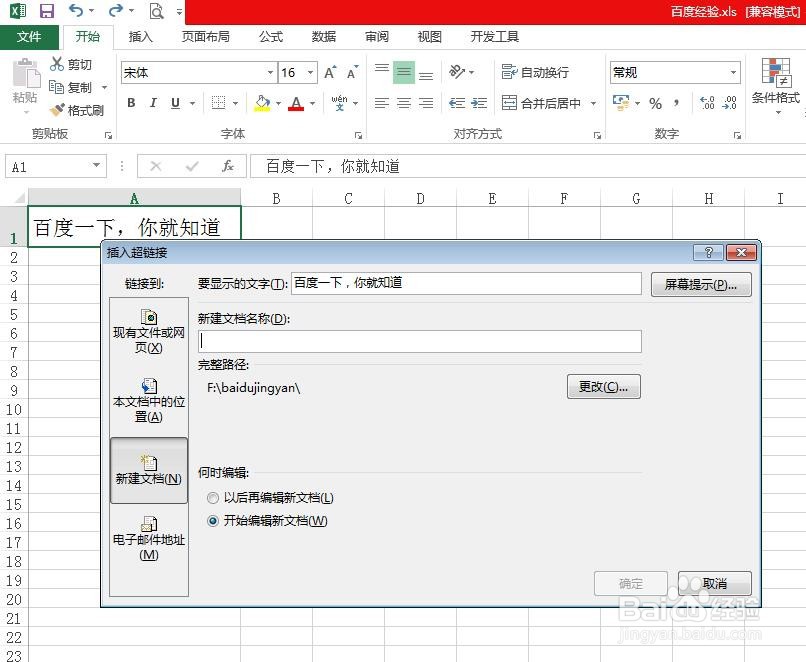Toggle italic formatting
Image resolution: width=806 pixels, height=662 pixels.
153,103
